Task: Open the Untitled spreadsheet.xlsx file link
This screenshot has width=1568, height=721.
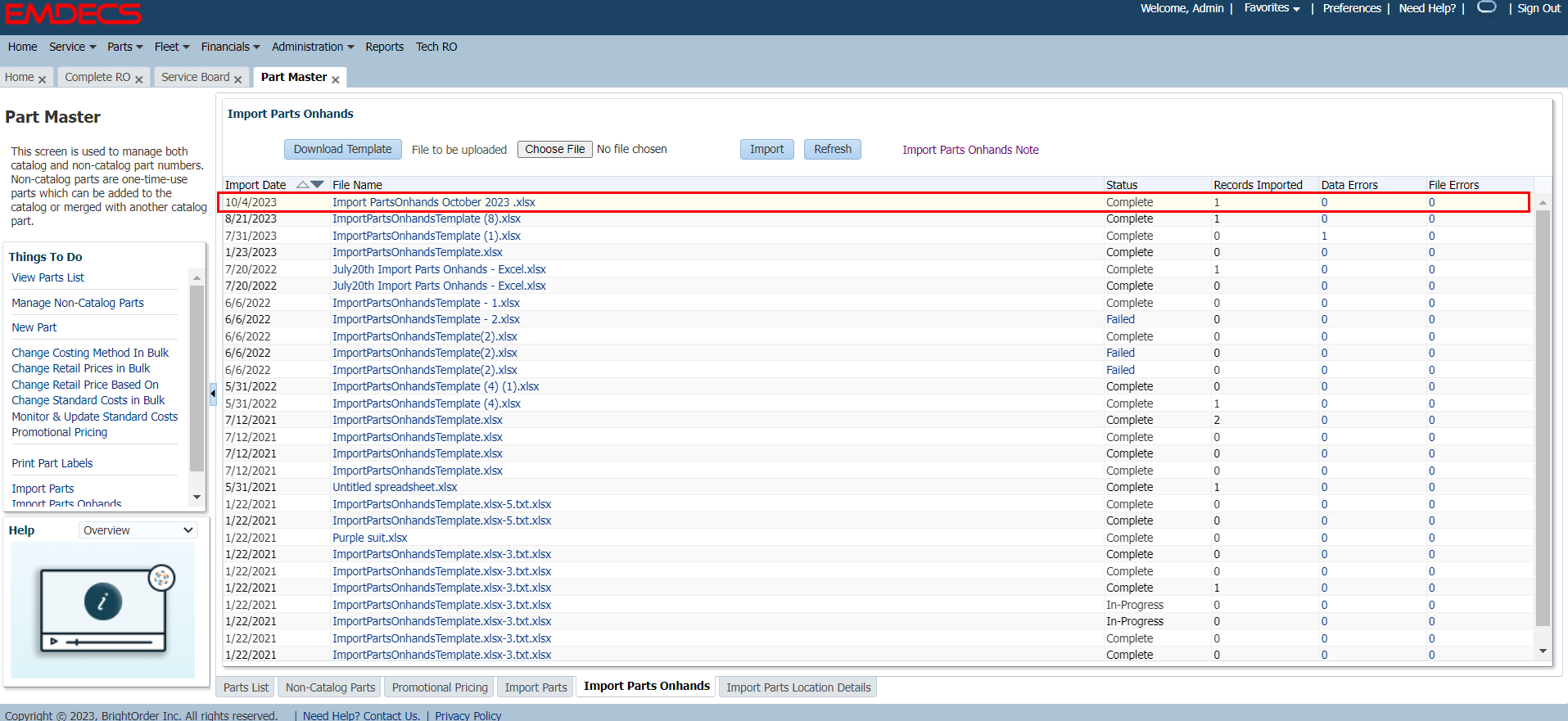Action: [x=395, y=487]
